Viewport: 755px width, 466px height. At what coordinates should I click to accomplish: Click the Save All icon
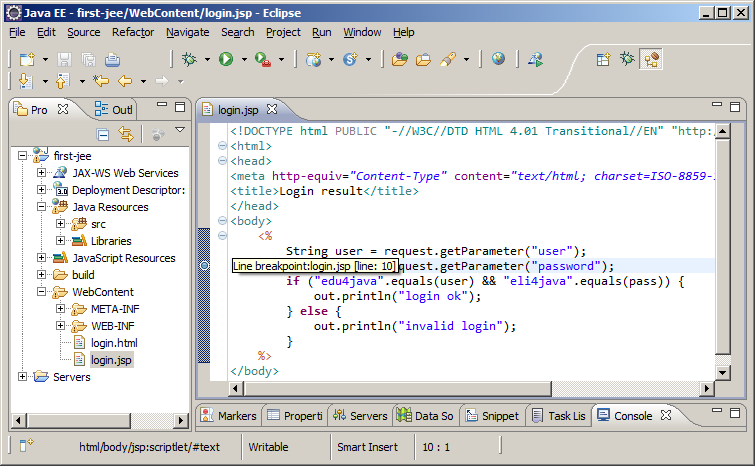(x=88, y=60)
